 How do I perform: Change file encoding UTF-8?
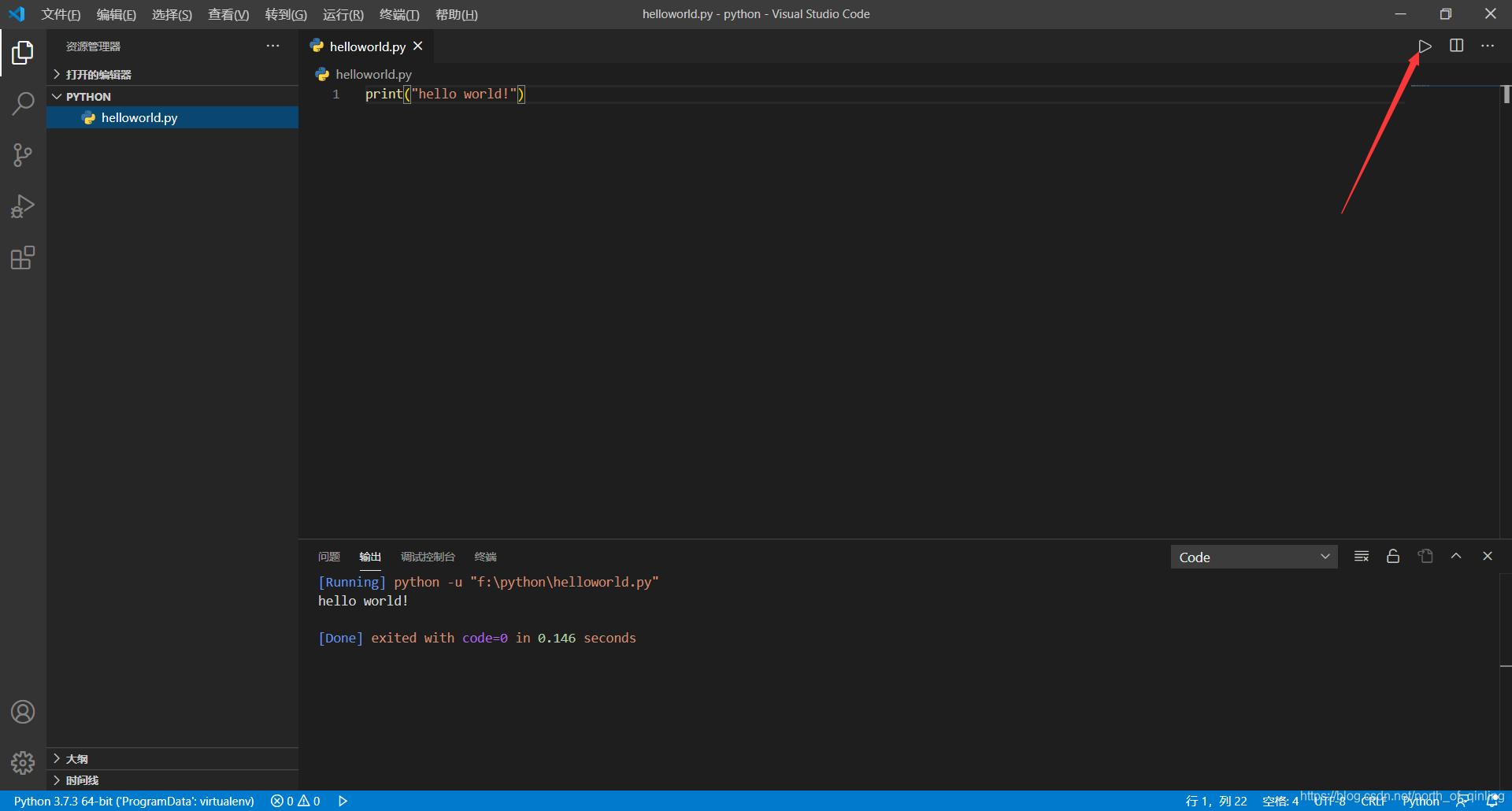(x=1329, y=801)
